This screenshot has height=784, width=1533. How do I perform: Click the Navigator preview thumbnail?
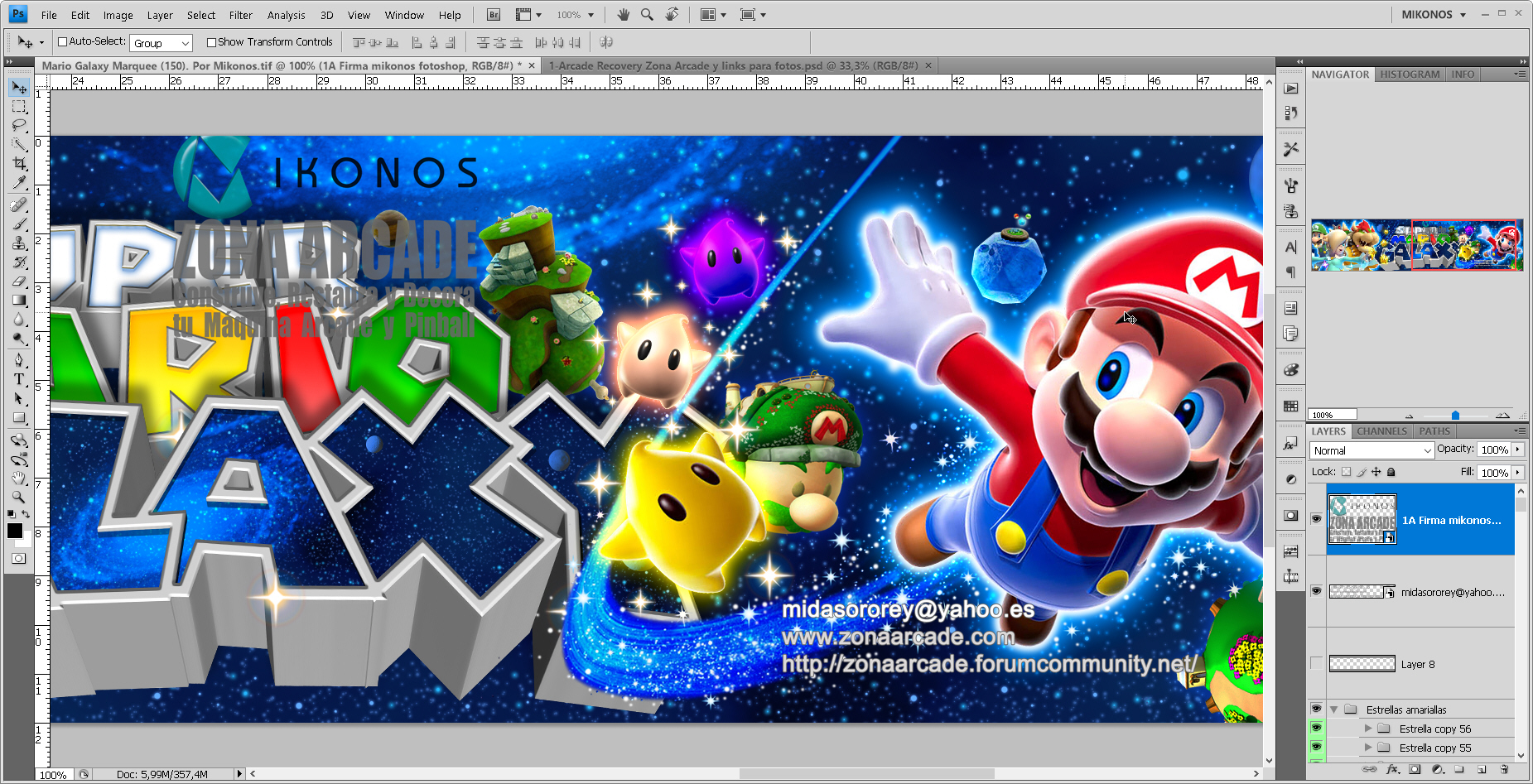(x=1416, y=245)
